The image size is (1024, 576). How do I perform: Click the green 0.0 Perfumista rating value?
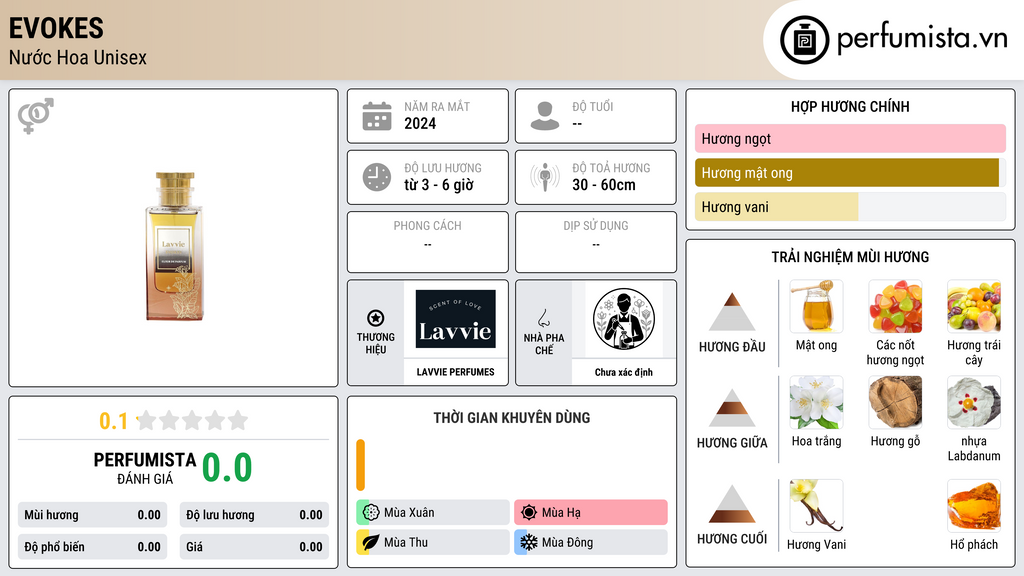coord(227,467)
